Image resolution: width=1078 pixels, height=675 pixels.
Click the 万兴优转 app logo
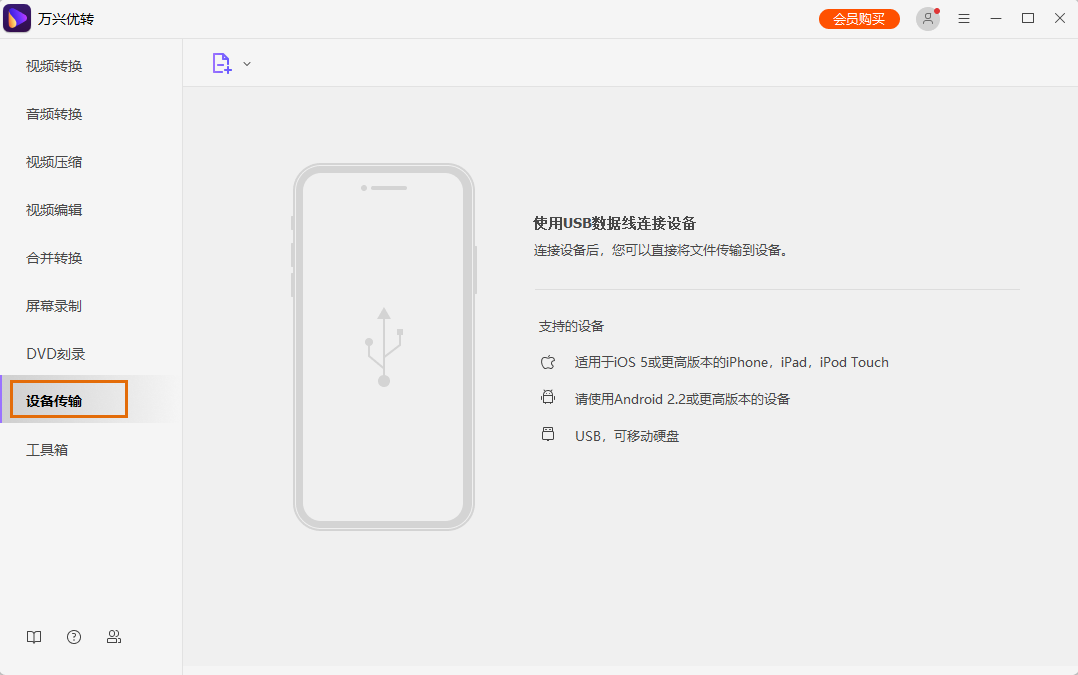coord(17,18)
